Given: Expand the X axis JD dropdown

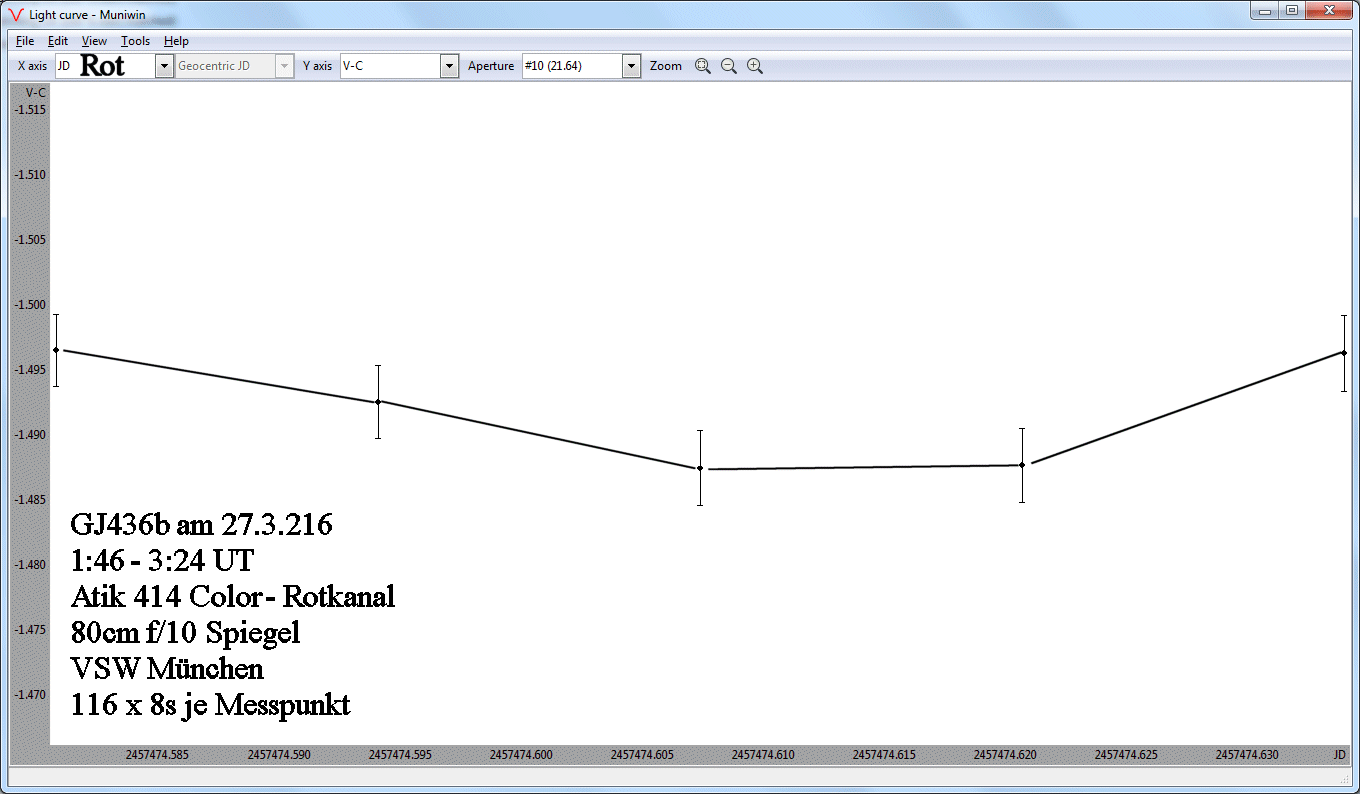Looking at the screenshot, I should pos(164,66).
